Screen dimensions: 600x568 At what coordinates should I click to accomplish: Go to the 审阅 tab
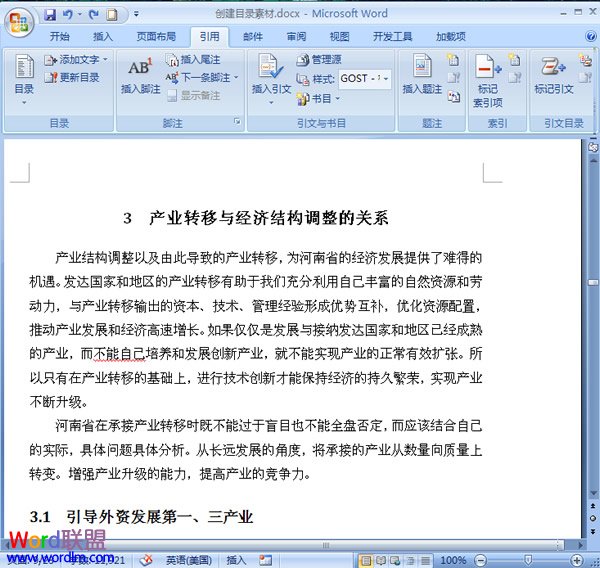click(x=297, y=36)
